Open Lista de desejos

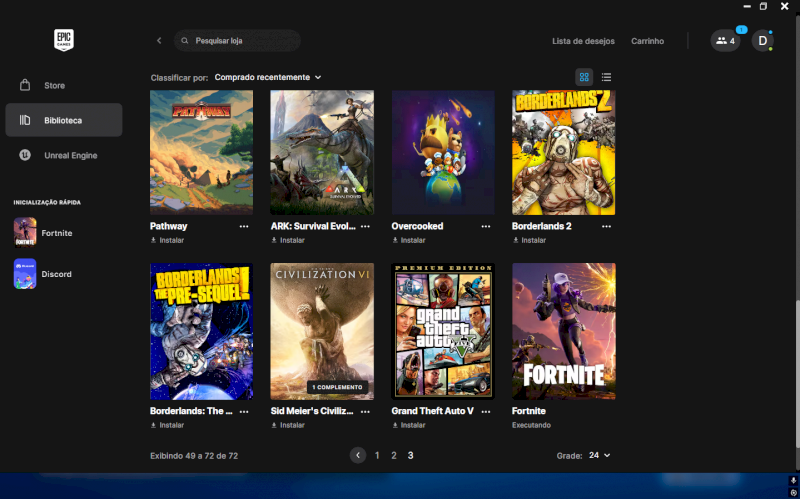[x=583, y=41]
